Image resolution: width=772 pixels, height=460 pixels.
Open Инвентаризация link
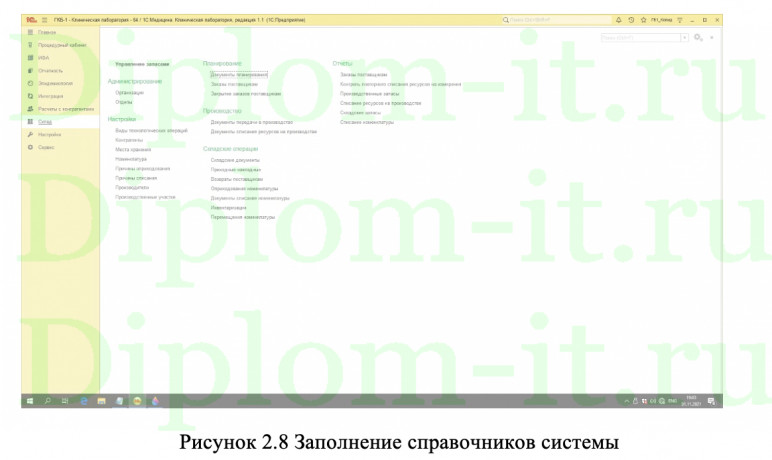[228, 207]
